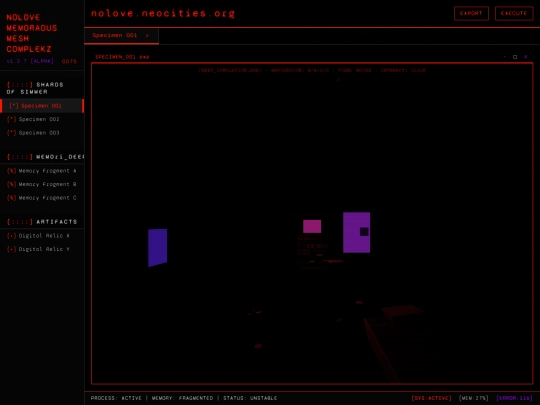Click the purple ERROR status indicator

coord(514,398)
